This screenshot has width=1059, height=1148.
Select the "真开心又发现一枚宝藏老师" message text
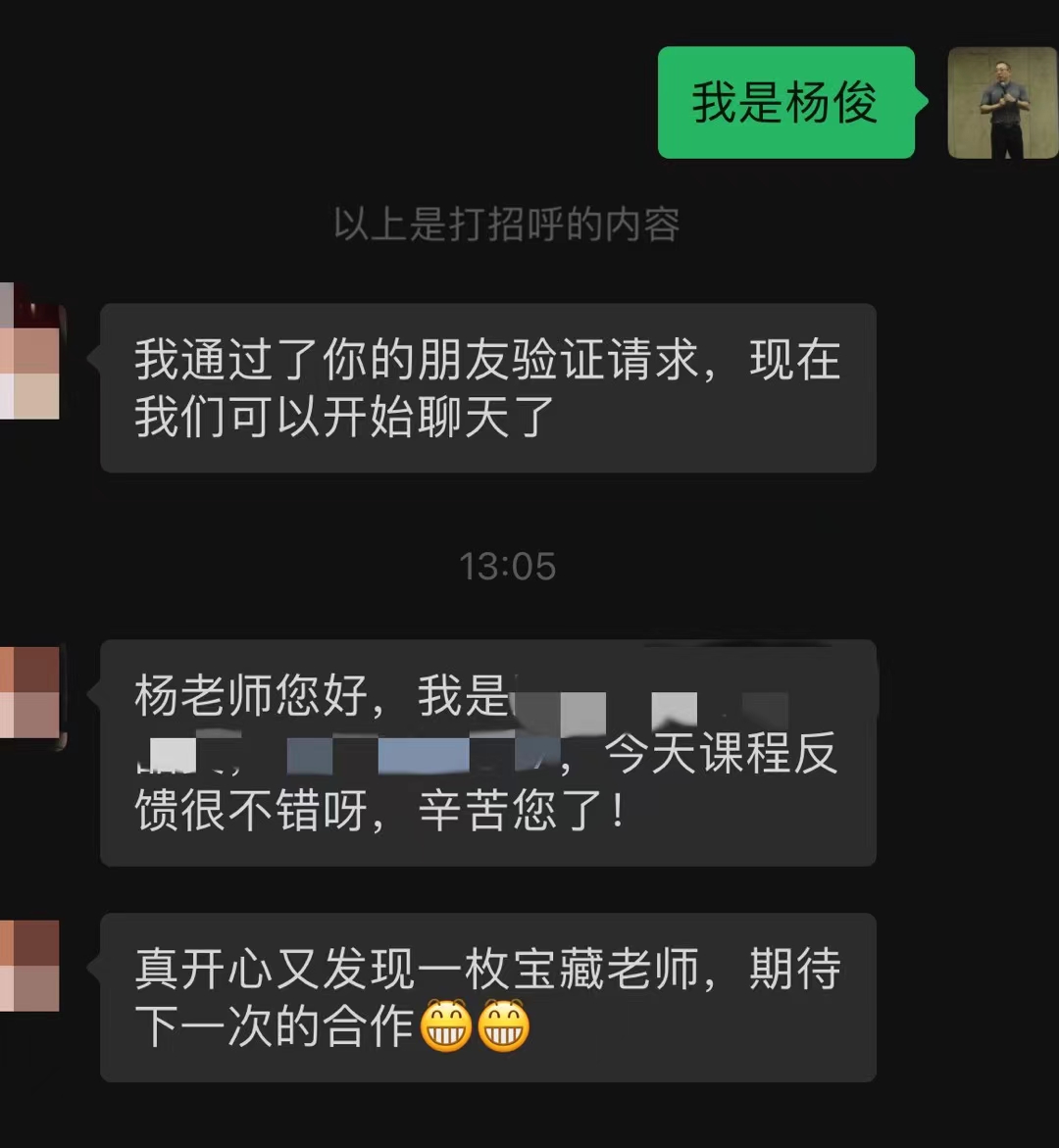(x=417, y=969)
